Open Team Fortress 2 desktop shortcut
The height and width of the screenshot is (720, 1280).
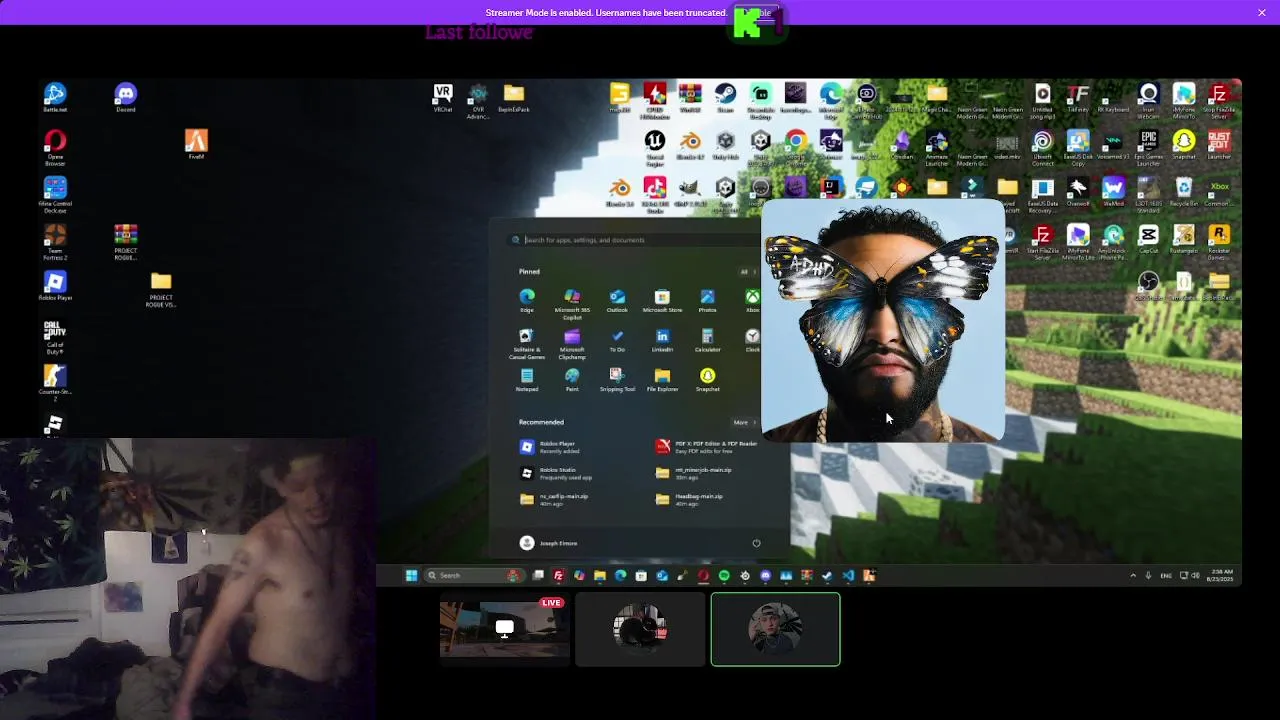(x=55, y=243)
